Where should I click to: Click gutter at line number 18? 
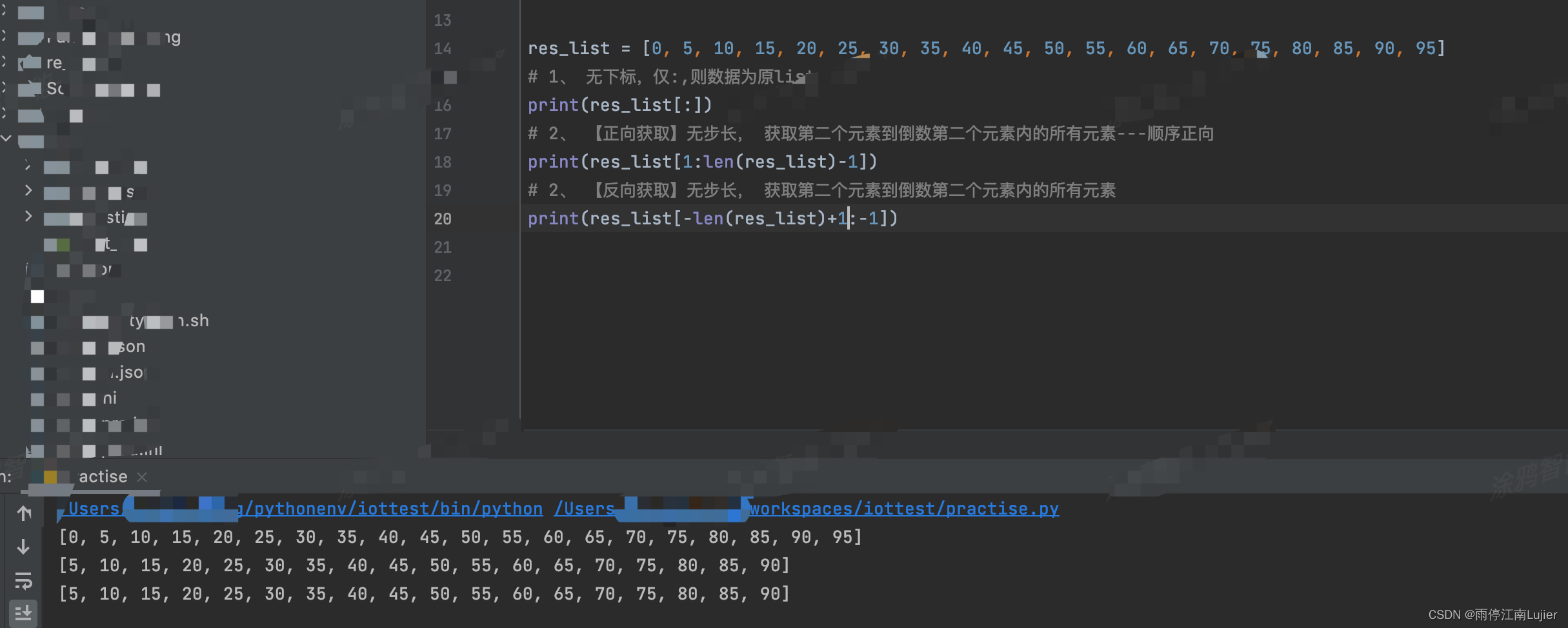coord(443,162)
